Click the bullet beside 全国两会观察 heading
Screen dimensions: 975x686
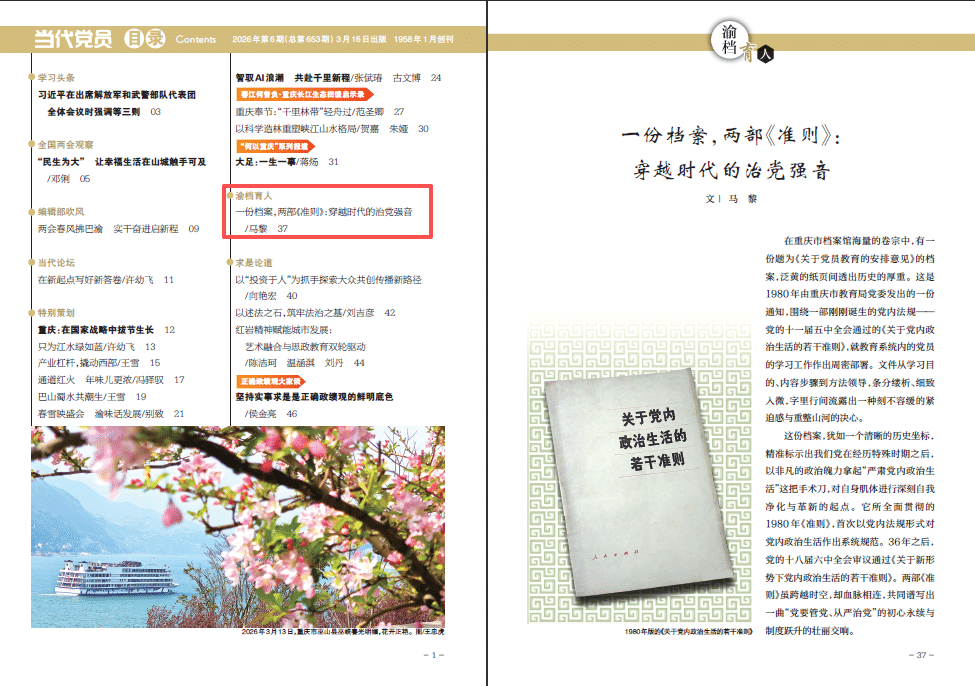(31, 145)
